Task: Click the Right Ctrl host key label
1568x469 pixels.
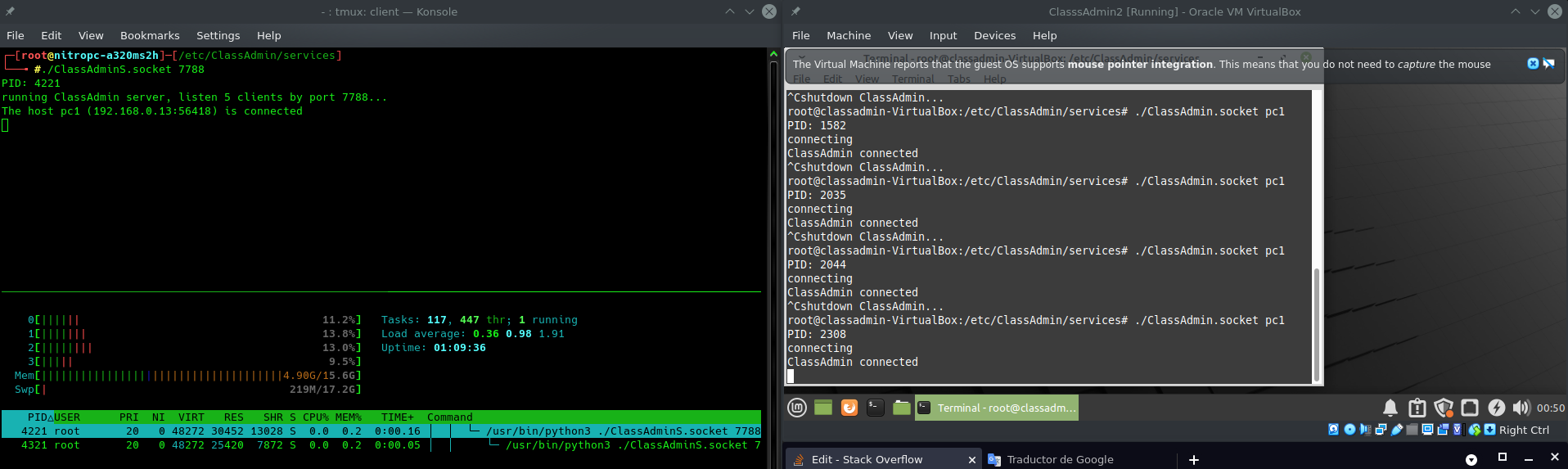Action: tap(1524, 430)
